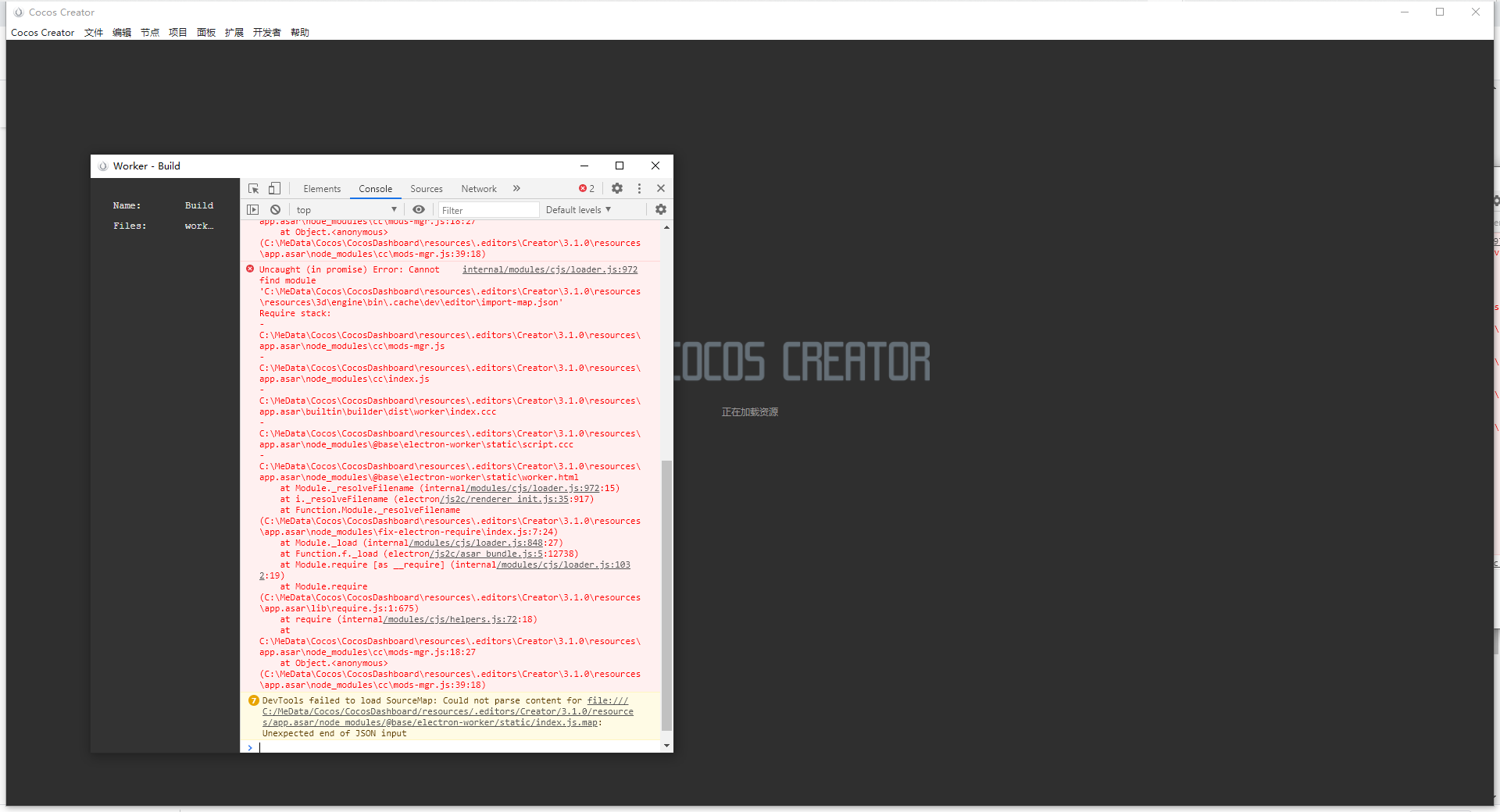Switch to the Elements tab

point(322,189)
